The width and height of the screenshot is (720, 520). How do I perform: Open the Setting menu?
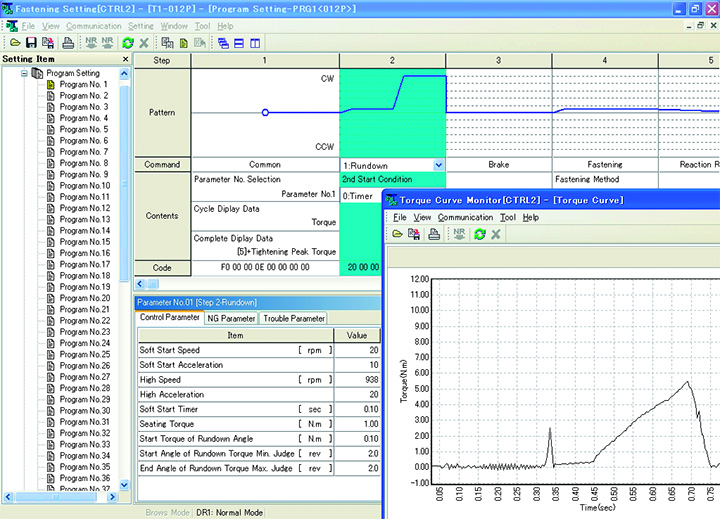coord(141,25)
